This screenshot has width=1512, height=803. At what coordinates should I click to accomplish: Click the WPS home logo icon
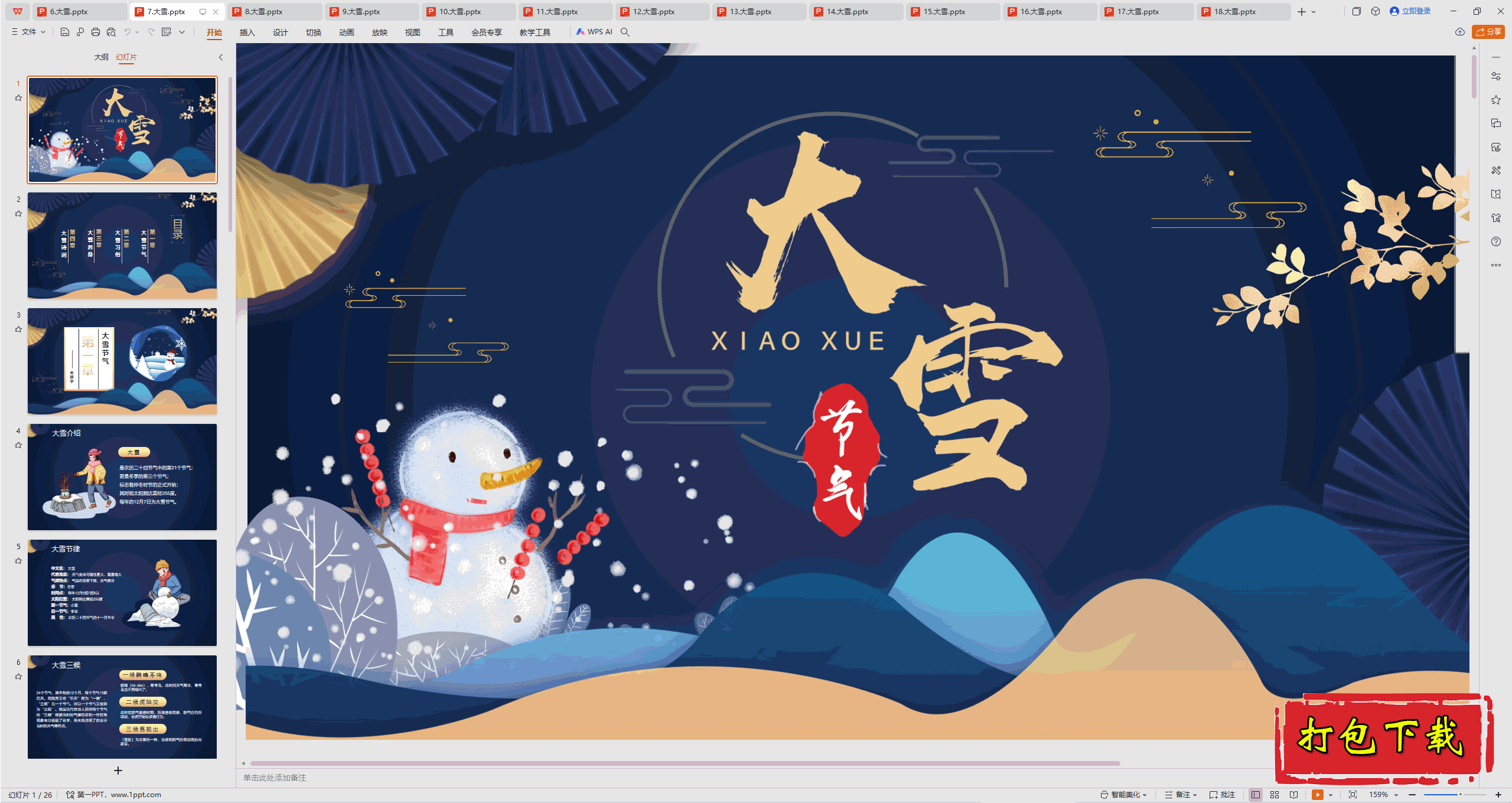coord(18,11)
